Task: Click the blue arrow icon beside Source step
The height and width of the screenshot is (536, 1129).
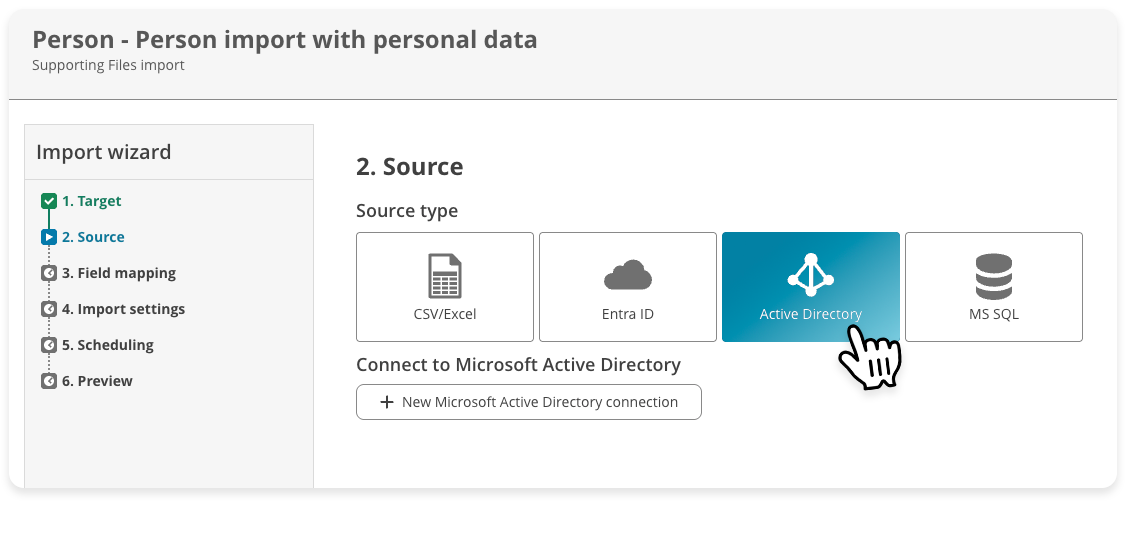Action: [48, 237]
